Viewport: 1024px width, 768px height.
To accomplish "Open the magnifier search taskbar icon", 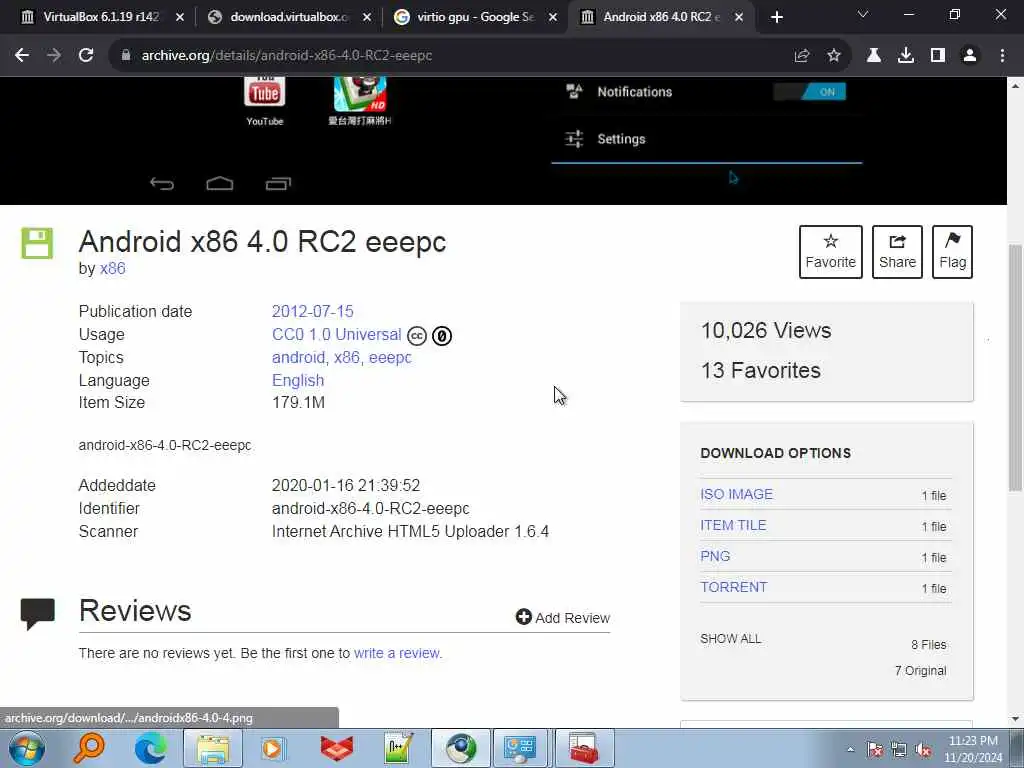I will click(x=88, y=748).
